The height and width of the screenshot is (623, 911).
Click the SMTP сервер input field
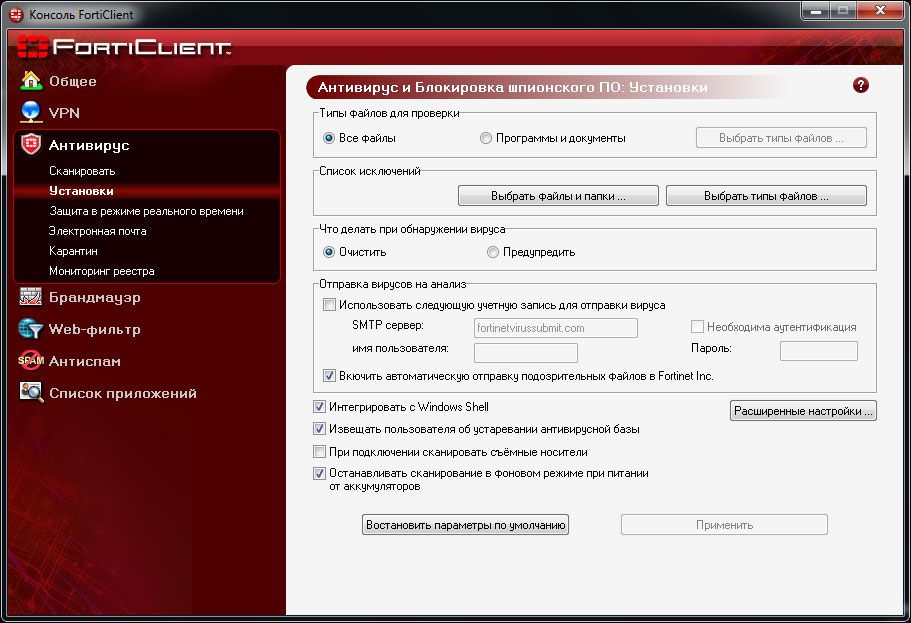pos(556,328)
